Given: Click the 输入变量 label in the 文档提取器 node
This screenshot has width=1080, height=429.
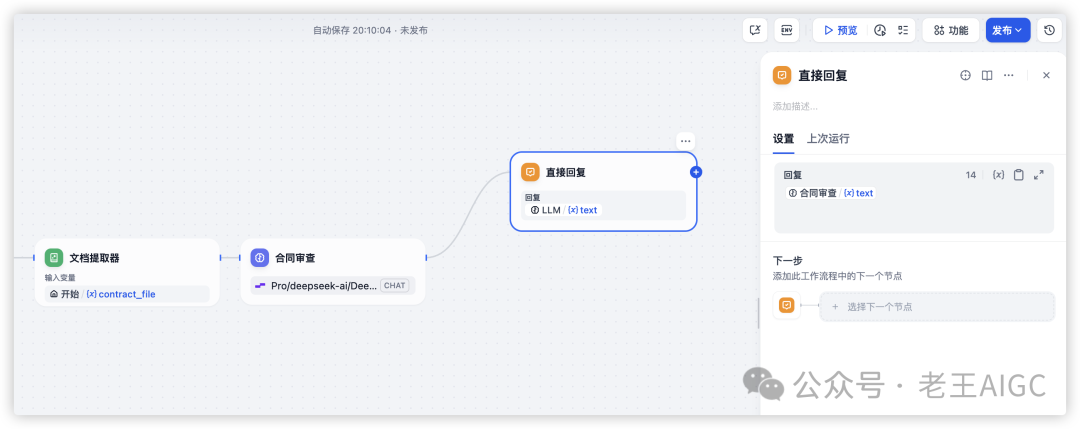Looking at the screenshot, I should (x=59, y=278).
